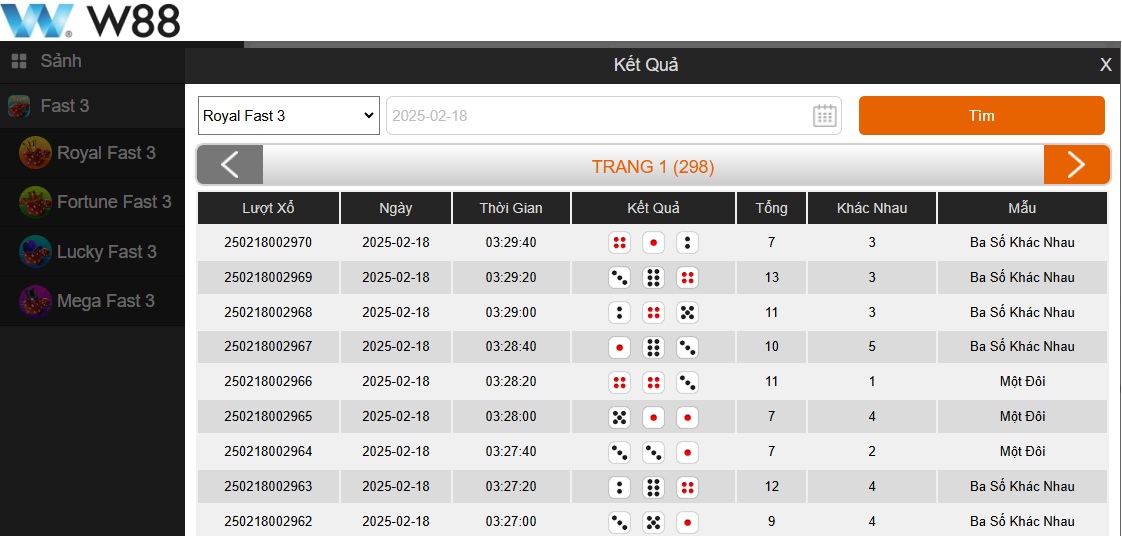The height and width of the screenshot is (536, 1122).
Task: Open the Royal Fast 3 game dropdown
Action: 288,115
